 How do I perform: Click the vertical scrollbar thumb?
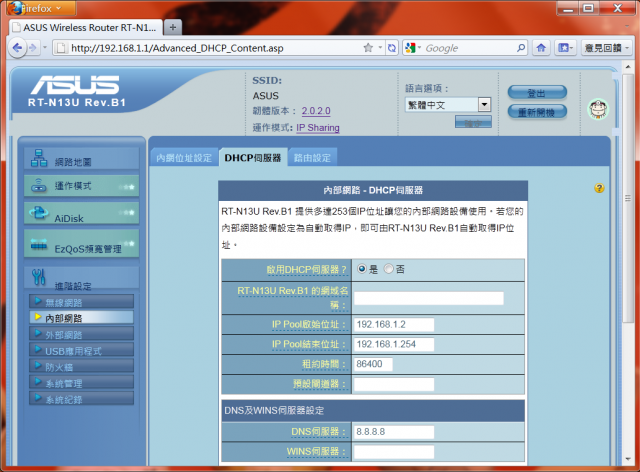click(628, 198)
